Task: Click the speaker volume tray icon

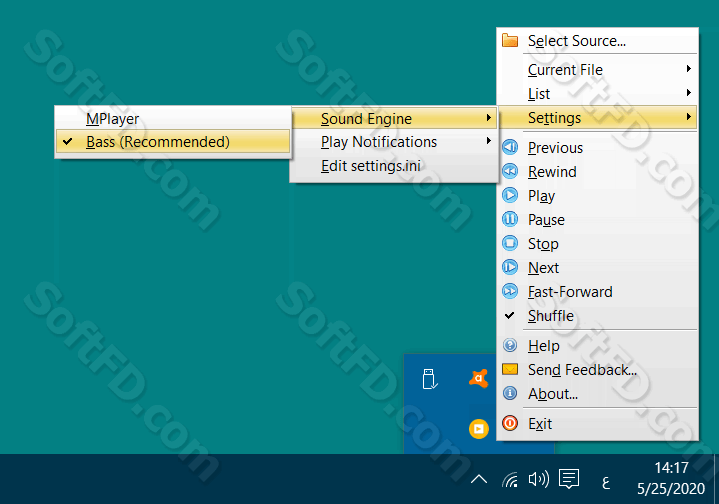Action: click(x=538, y=480)
